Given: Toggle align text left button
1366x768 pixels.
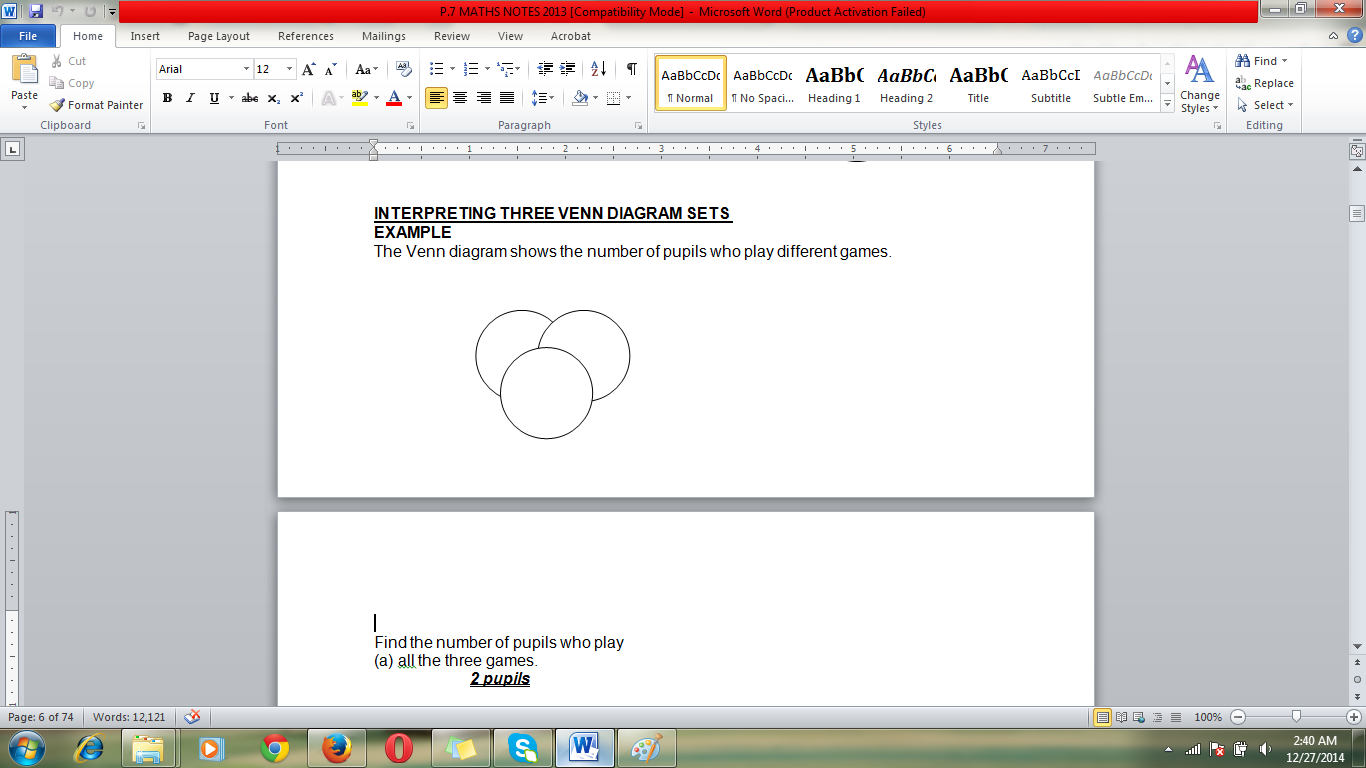Looking at the screenshot, I should coord(436,98).
